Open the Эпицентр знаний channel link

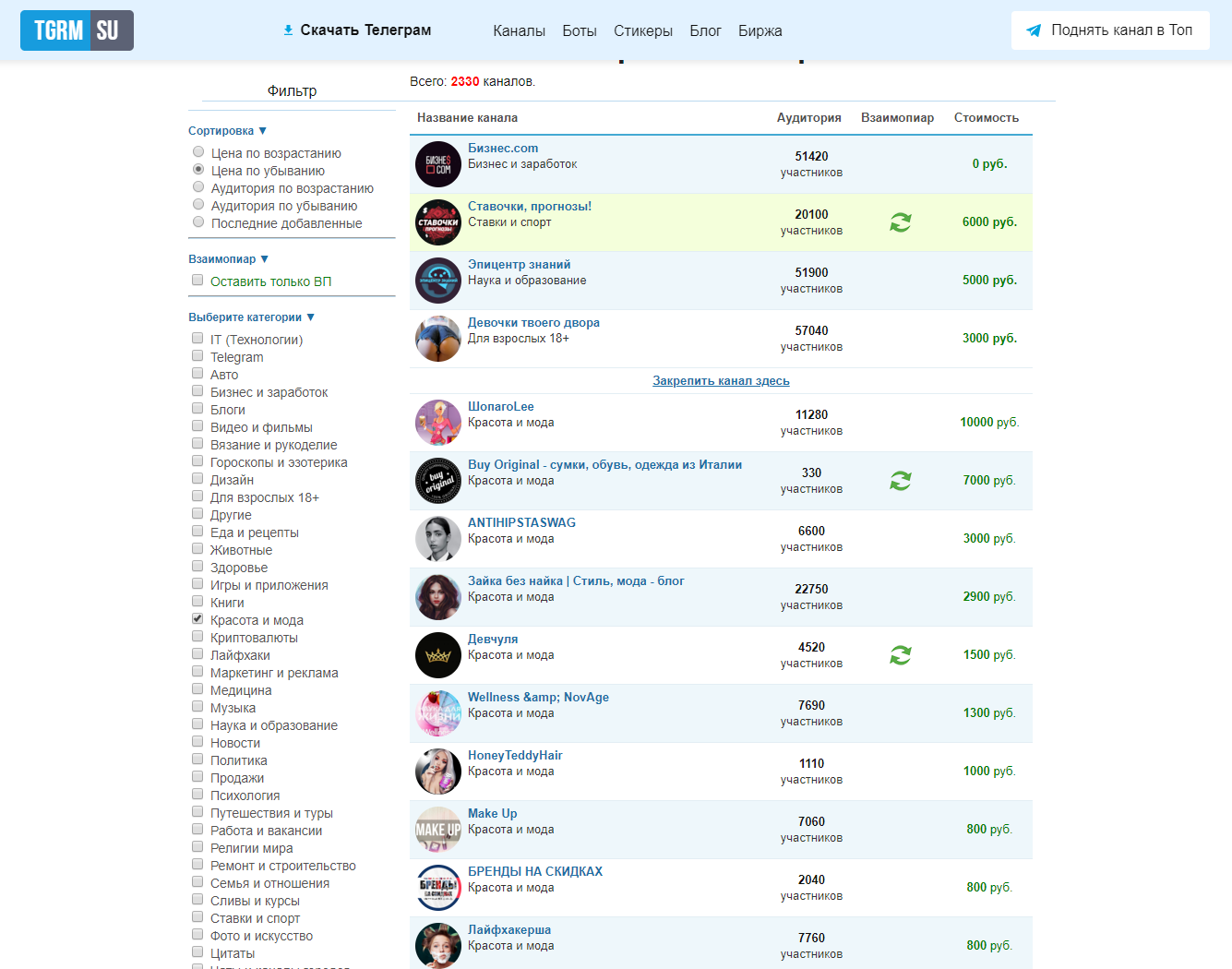(x=519, y=265)
